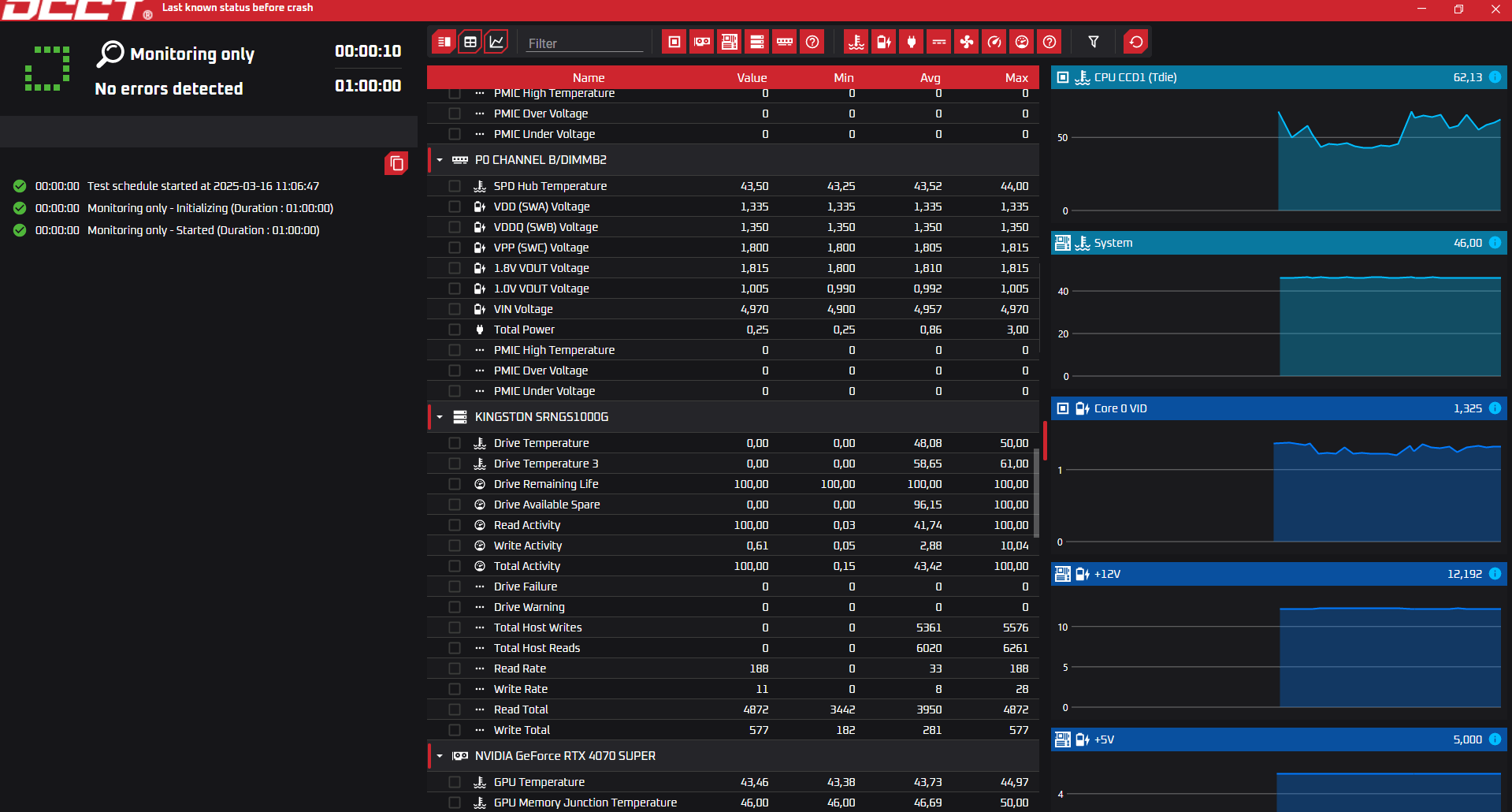1512x812 pixels.
Task: Check the GPU Temperature row checkbox
Action: [x=455, y=782]
